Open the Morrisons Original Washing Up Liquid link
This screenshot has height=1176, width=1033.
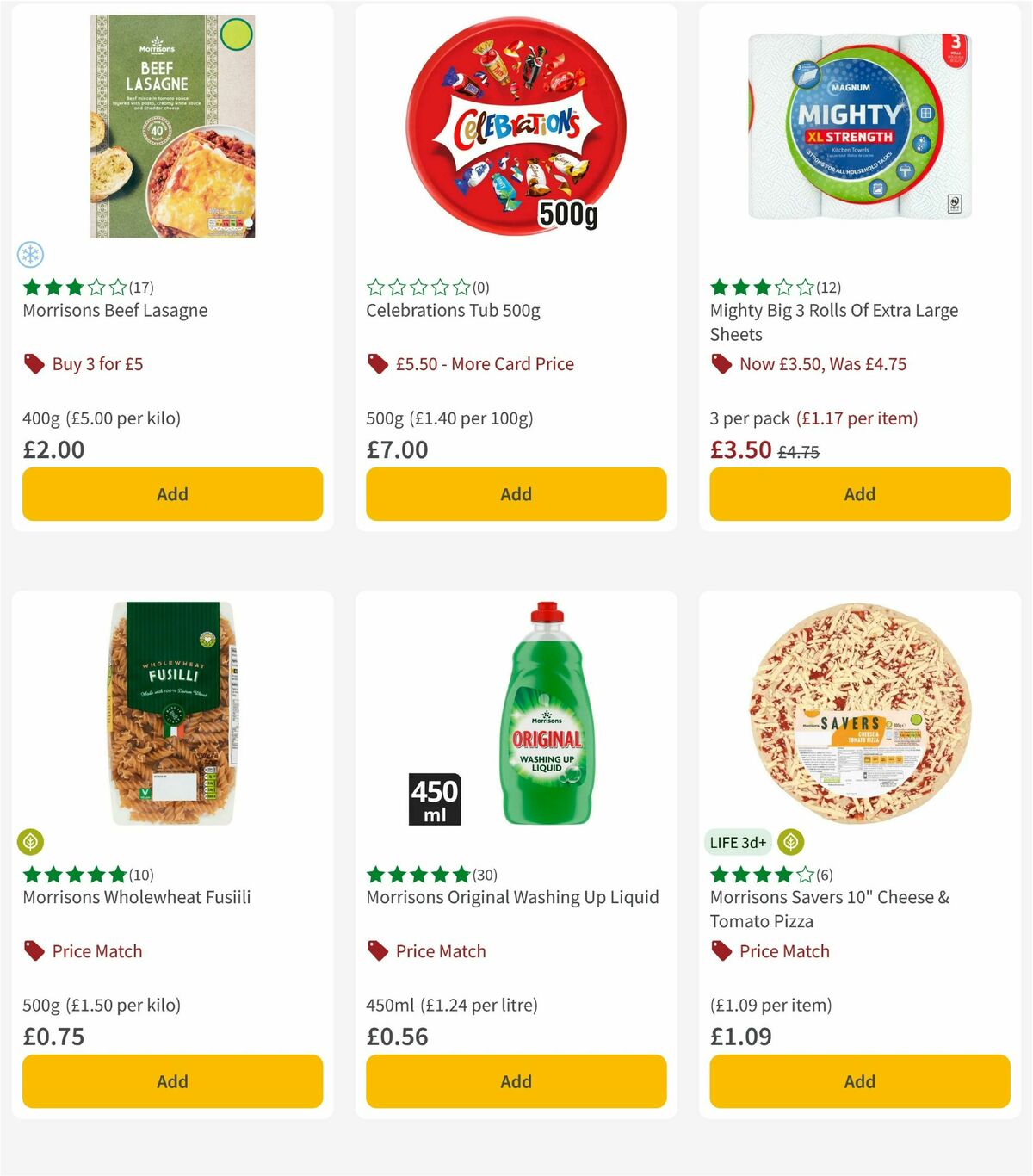[x=511, y=897]
